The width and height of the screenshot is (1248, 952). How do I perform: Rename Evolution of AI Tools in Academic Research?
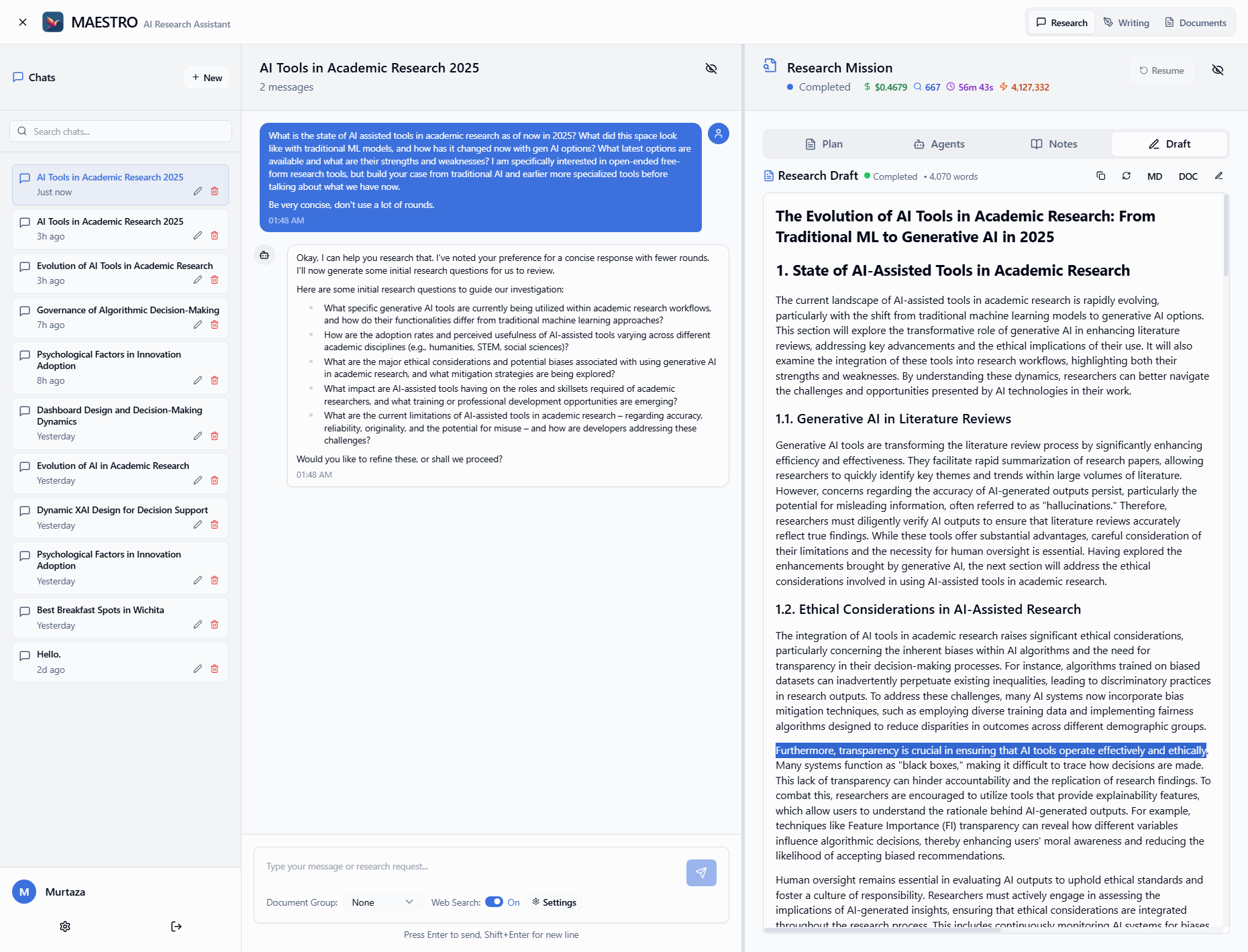197,280
